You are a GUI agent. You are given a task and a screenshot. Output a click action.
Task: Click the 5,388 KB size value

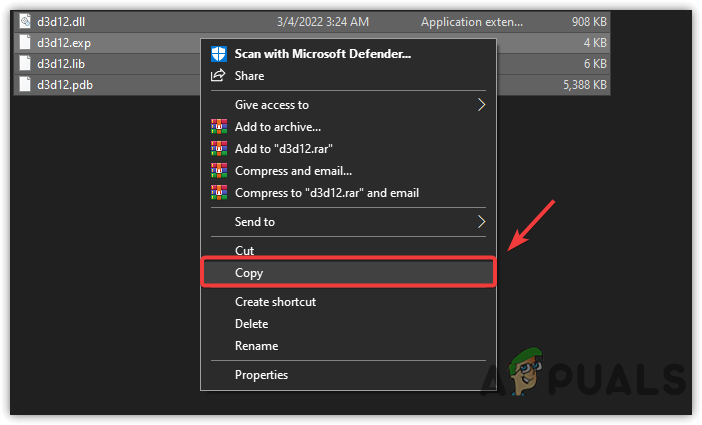pos(585,85)
